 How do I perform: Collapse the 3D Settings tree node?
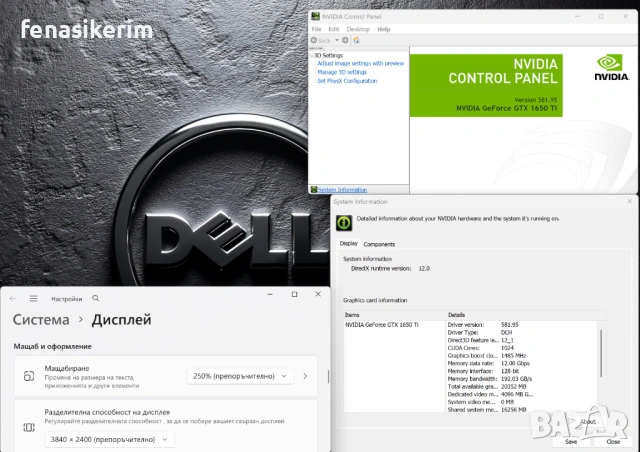tap(313, 55)
